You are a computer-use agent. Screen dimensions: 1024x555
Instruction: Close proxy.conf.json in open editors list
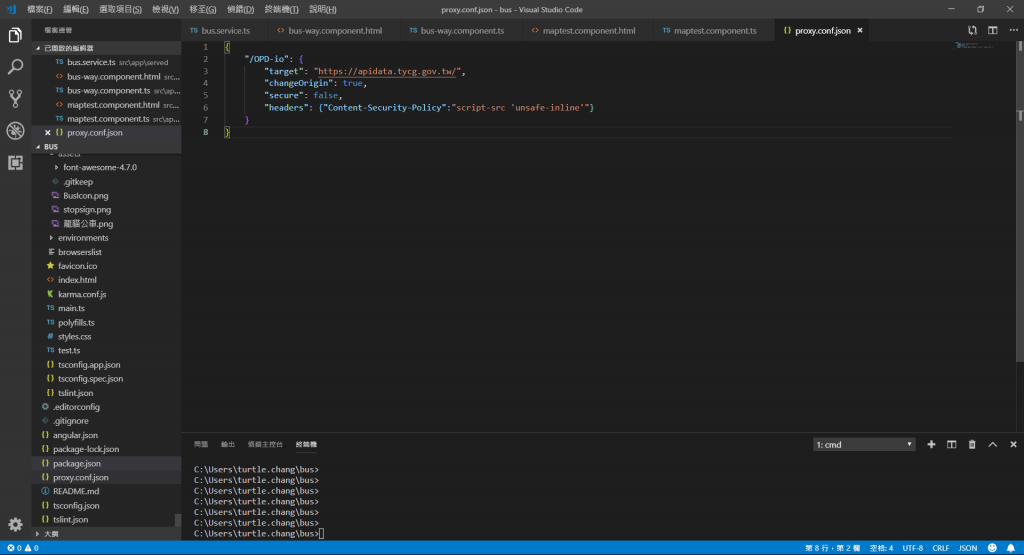click(48, 133)
